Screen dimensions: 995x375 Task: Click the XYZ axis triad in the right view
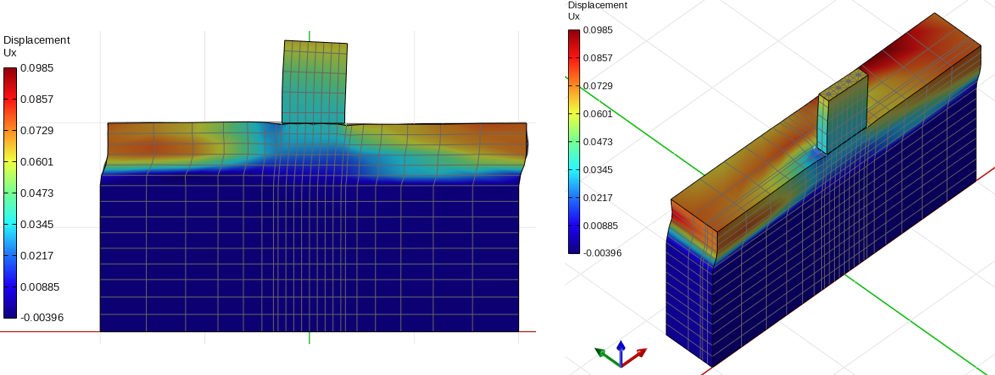click(621, 355)
